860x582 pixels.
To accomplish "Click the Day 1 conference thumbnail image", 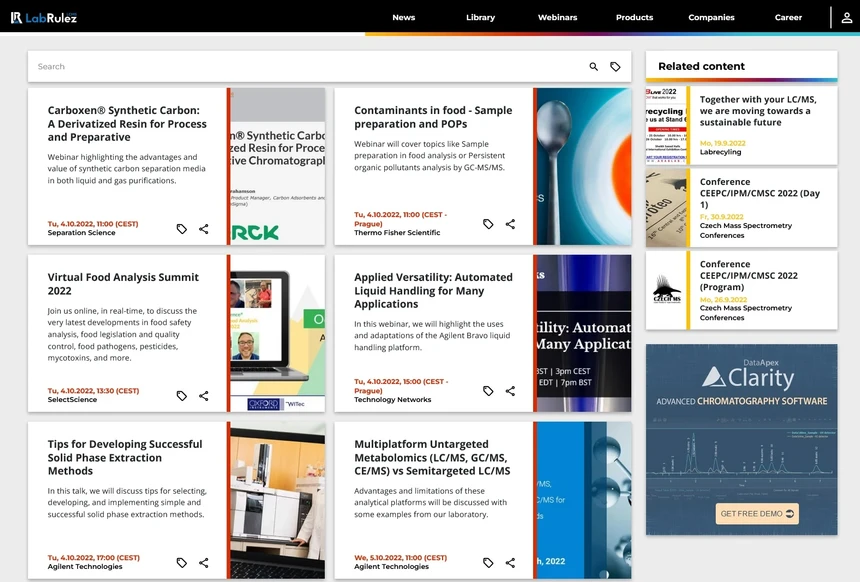I will 666,207.
